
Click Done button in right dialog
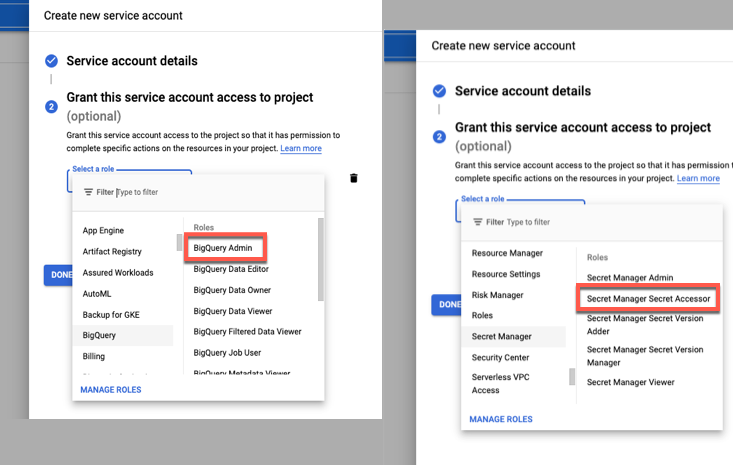[446, 305]
